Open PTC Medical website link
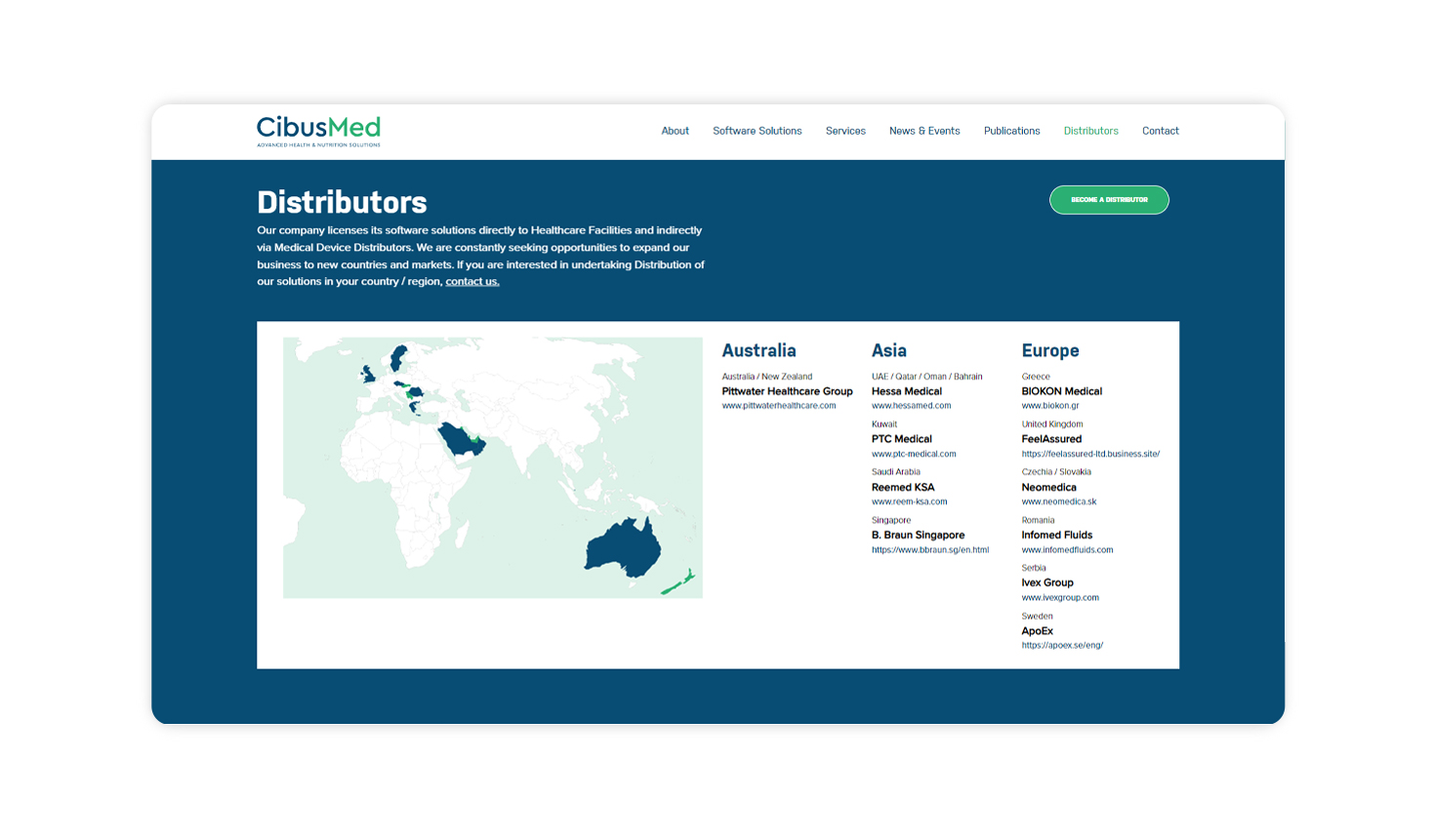 tap(913, 454)
